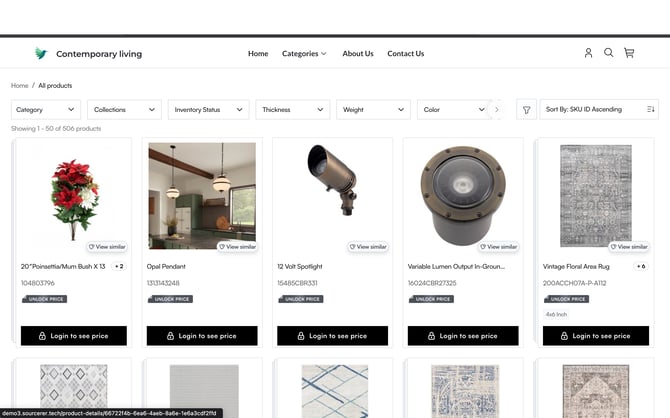Screen dimensions: 670x418
Task: Open the shopping cart icon
Action: pos(629,53)
